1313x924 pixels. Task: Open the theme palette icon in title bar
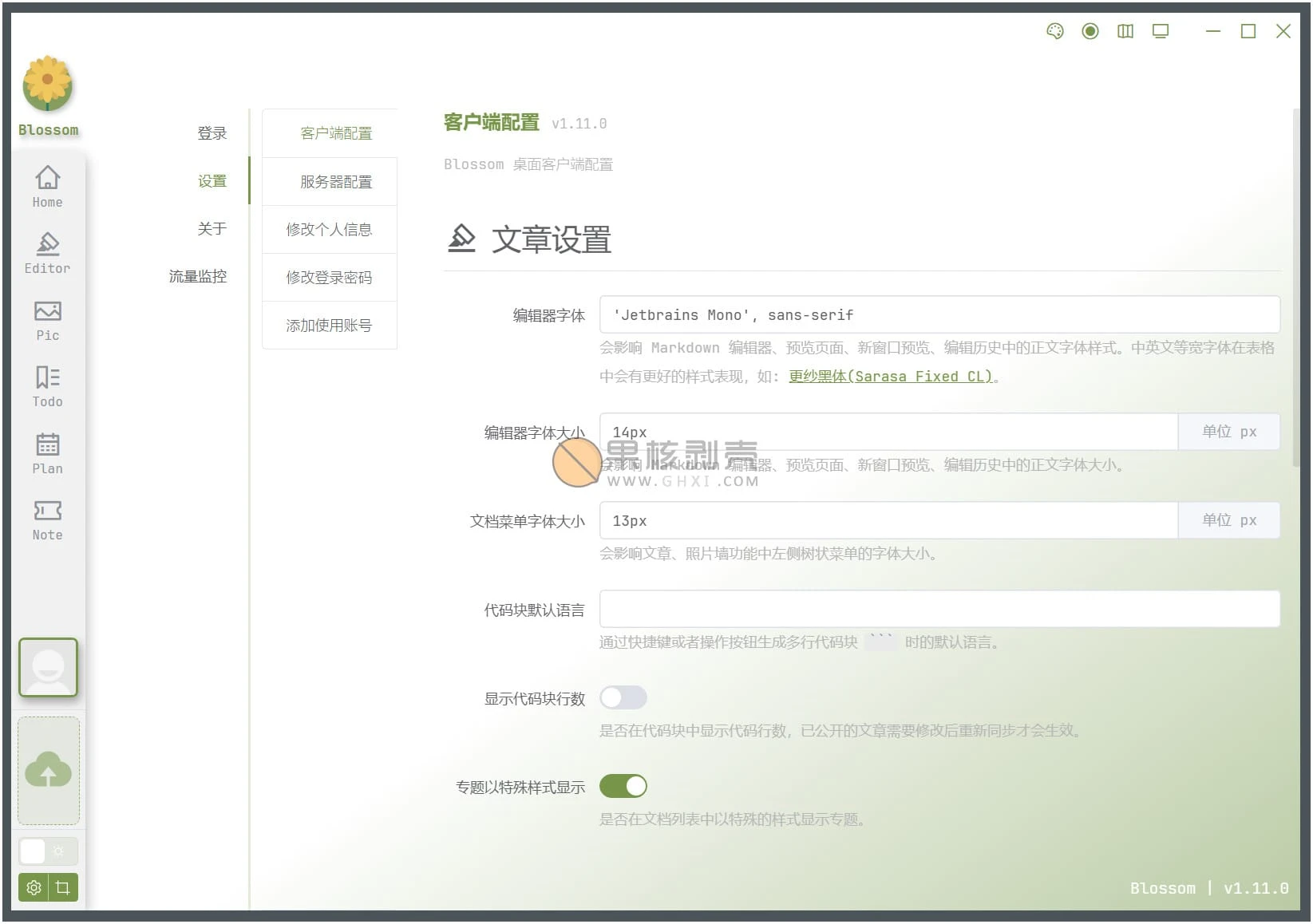click(x=1054, y=31)
